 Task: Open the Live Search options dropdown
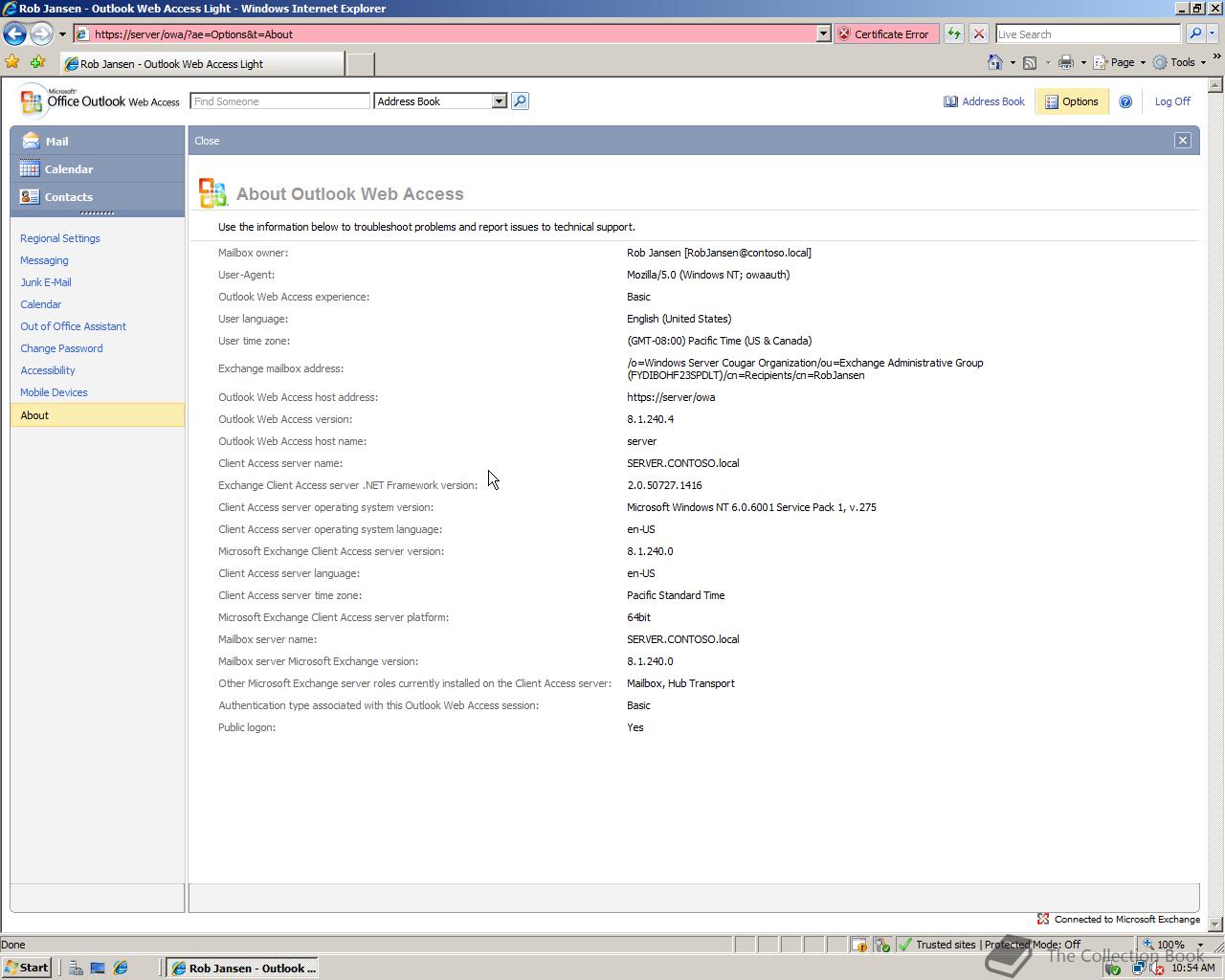pyautogui.click(x=1213, y=33)
